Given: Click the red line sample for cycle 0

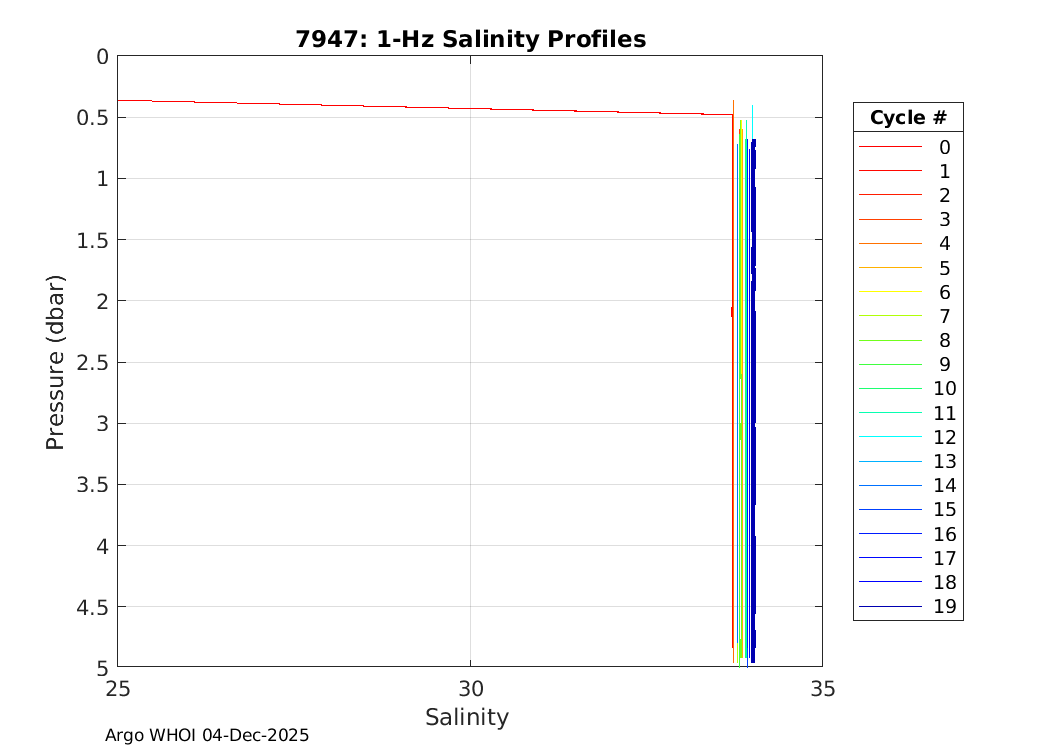Looking at the screenshot, I should [889, 147].
